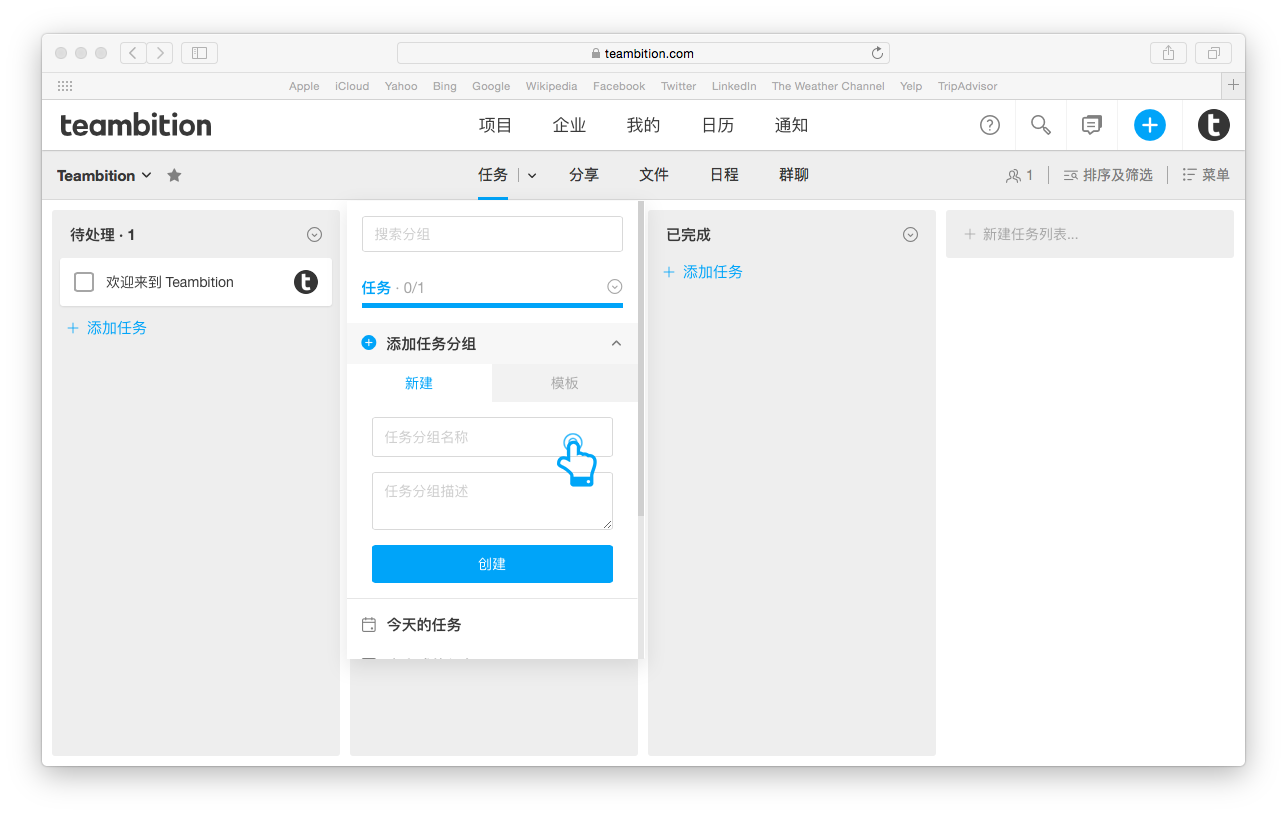Screen dimensions: 1287x816
Task: Open The Weather Channel bookmark
Action: (x=828, y=86)
